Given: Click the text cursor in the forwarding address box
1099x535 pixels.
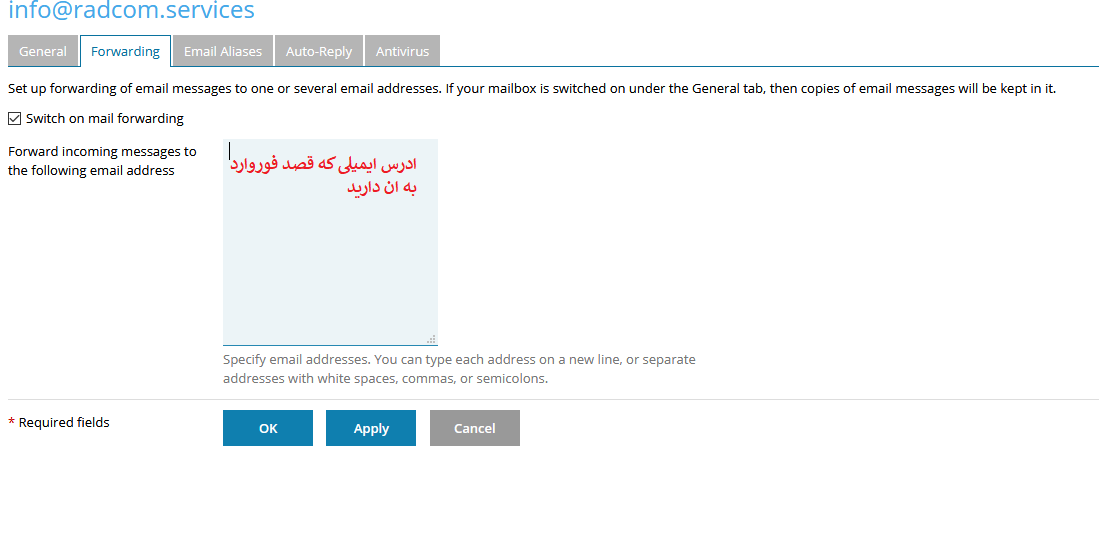Looking at the screenshot, I should point(230,151).
